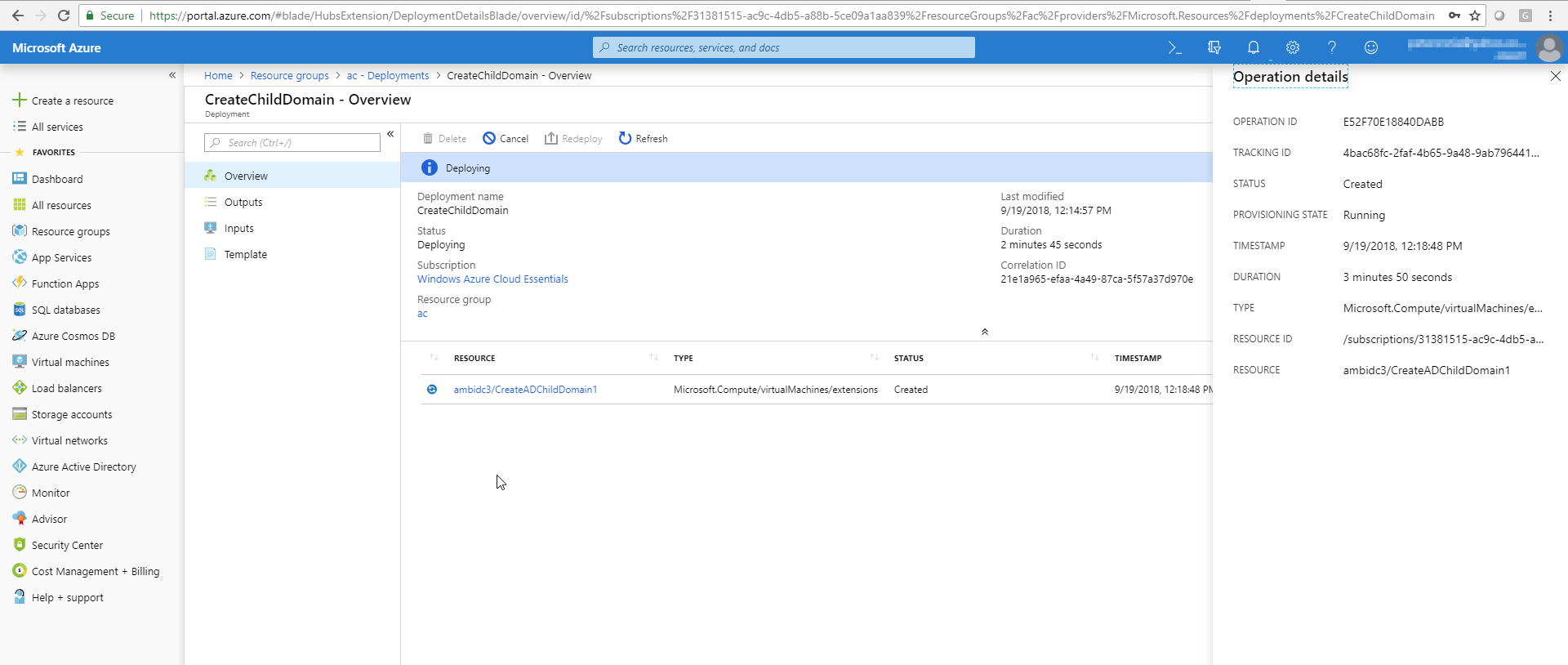Click the App Services globe icon
Image resolution: width=1568 pixels, height=665 pixels.
20,257
